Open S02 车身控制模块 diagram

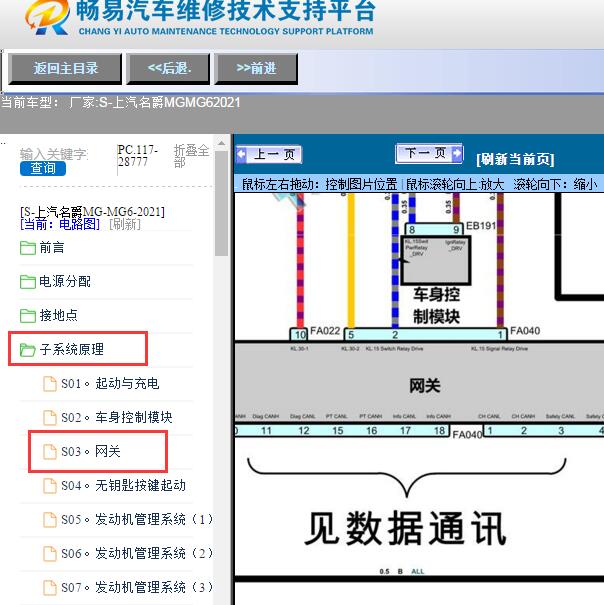(x=117, y=417)
